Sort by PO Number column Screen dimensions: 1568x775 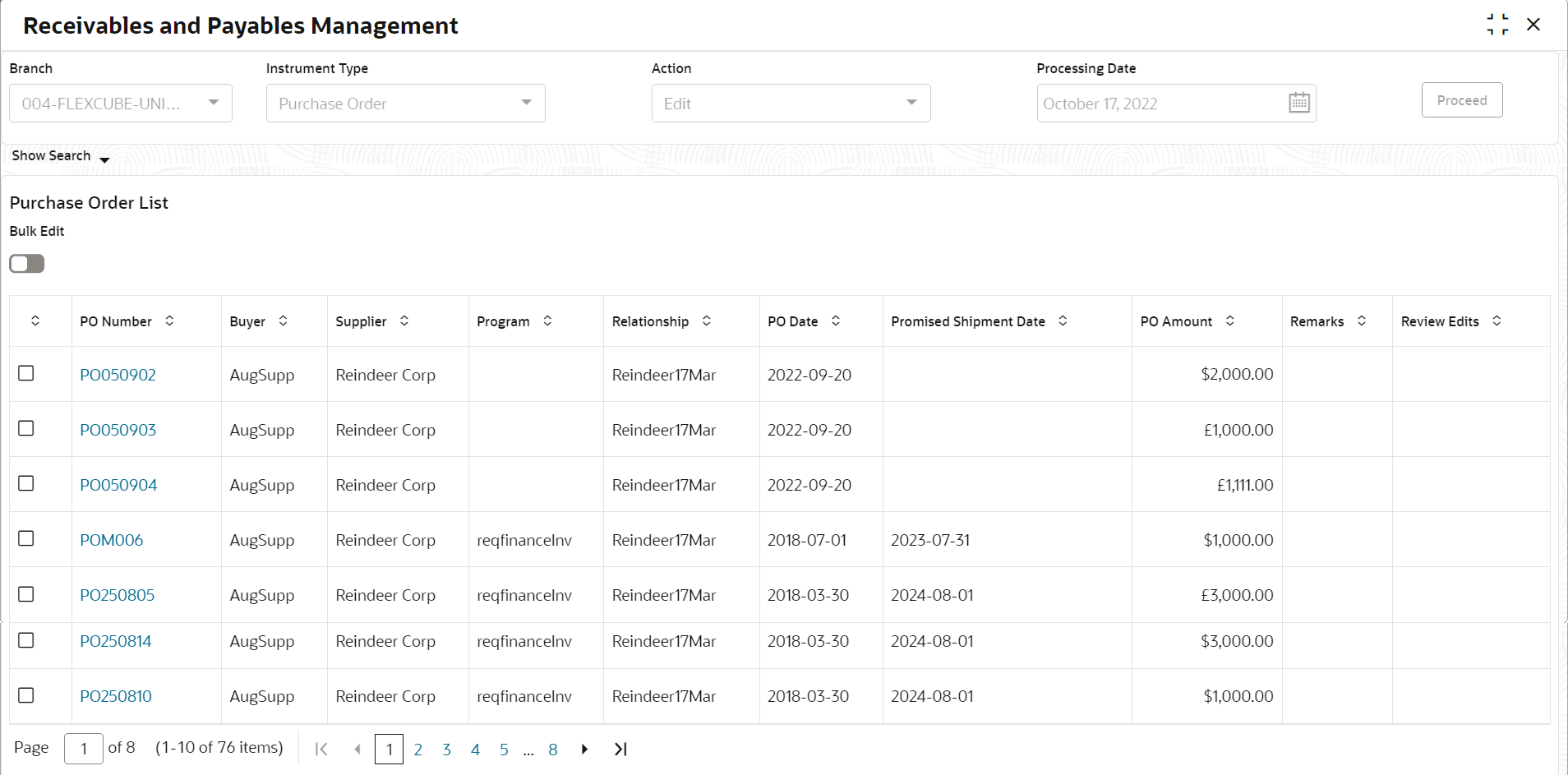tap(169, 321)
